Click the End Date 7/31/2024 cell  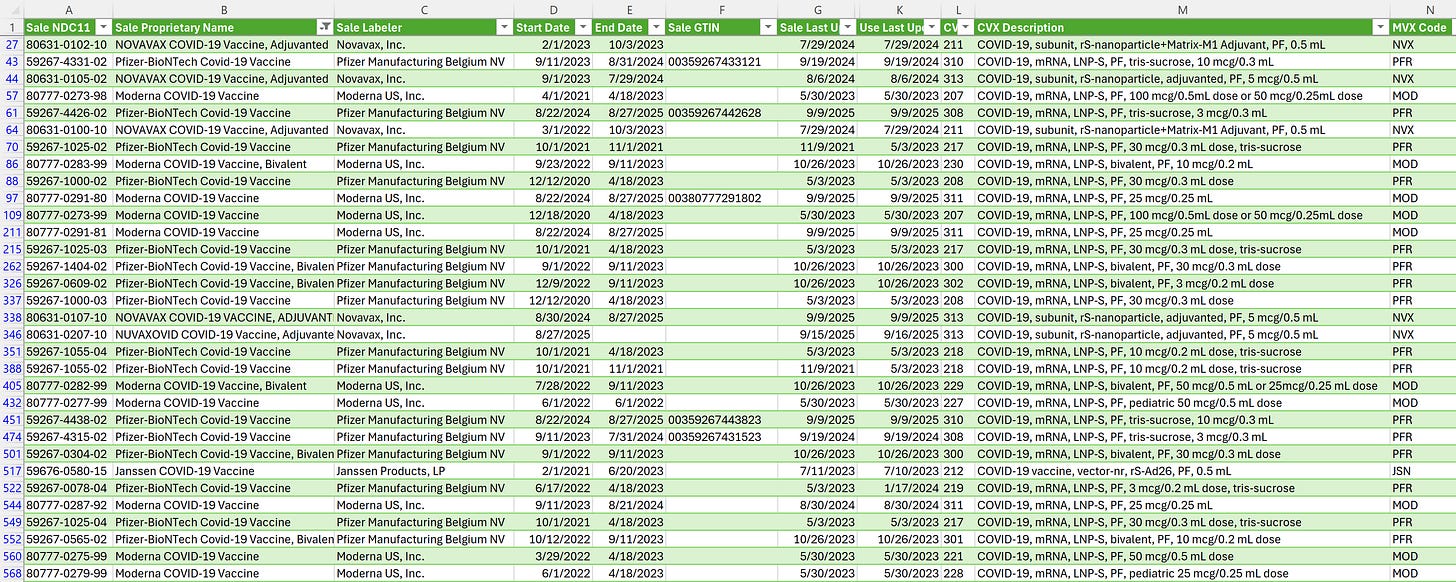[629, 437]
